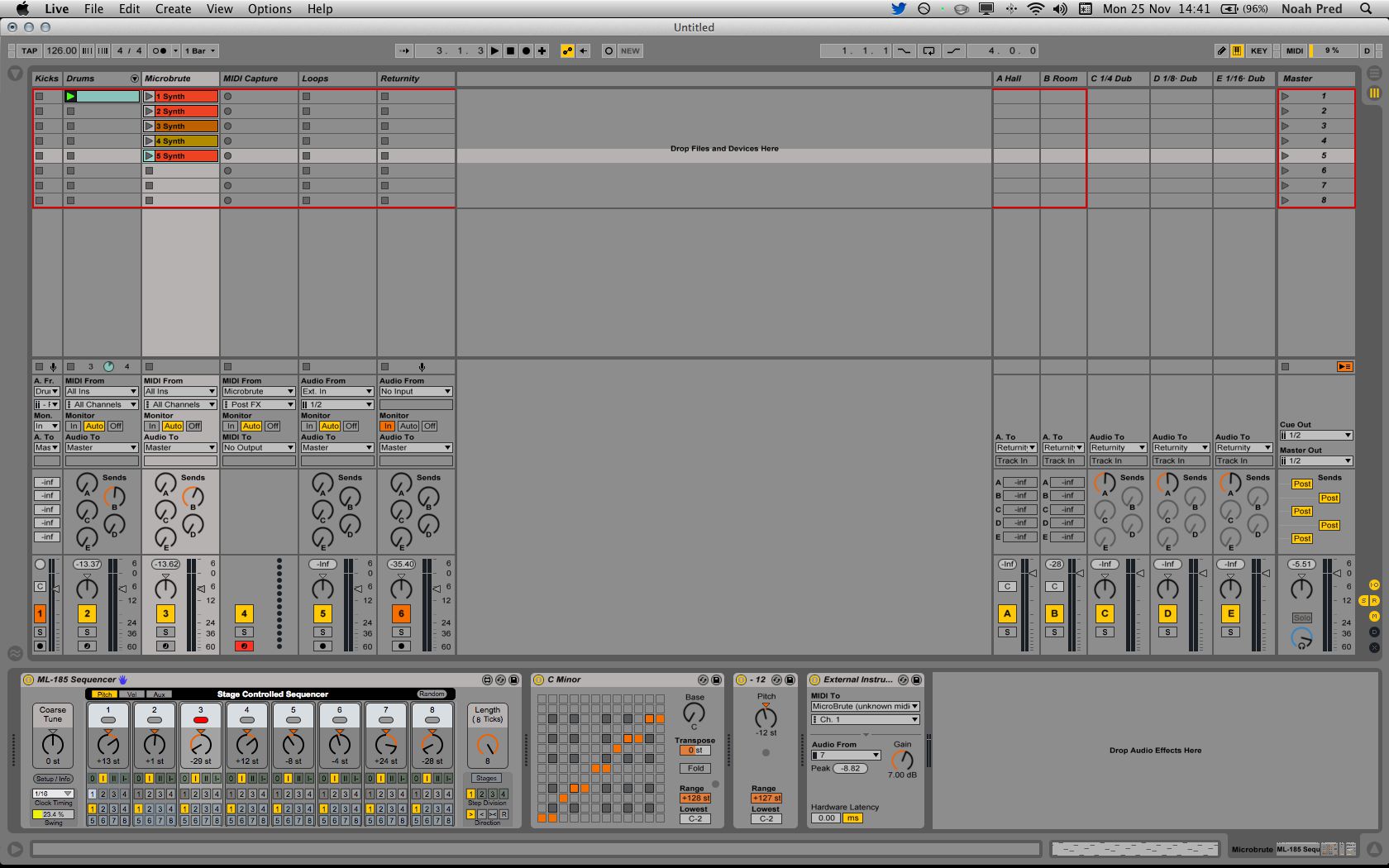The image size is (1389, 868).
Task: Open the Live menu
Action: tap(56, 9)
